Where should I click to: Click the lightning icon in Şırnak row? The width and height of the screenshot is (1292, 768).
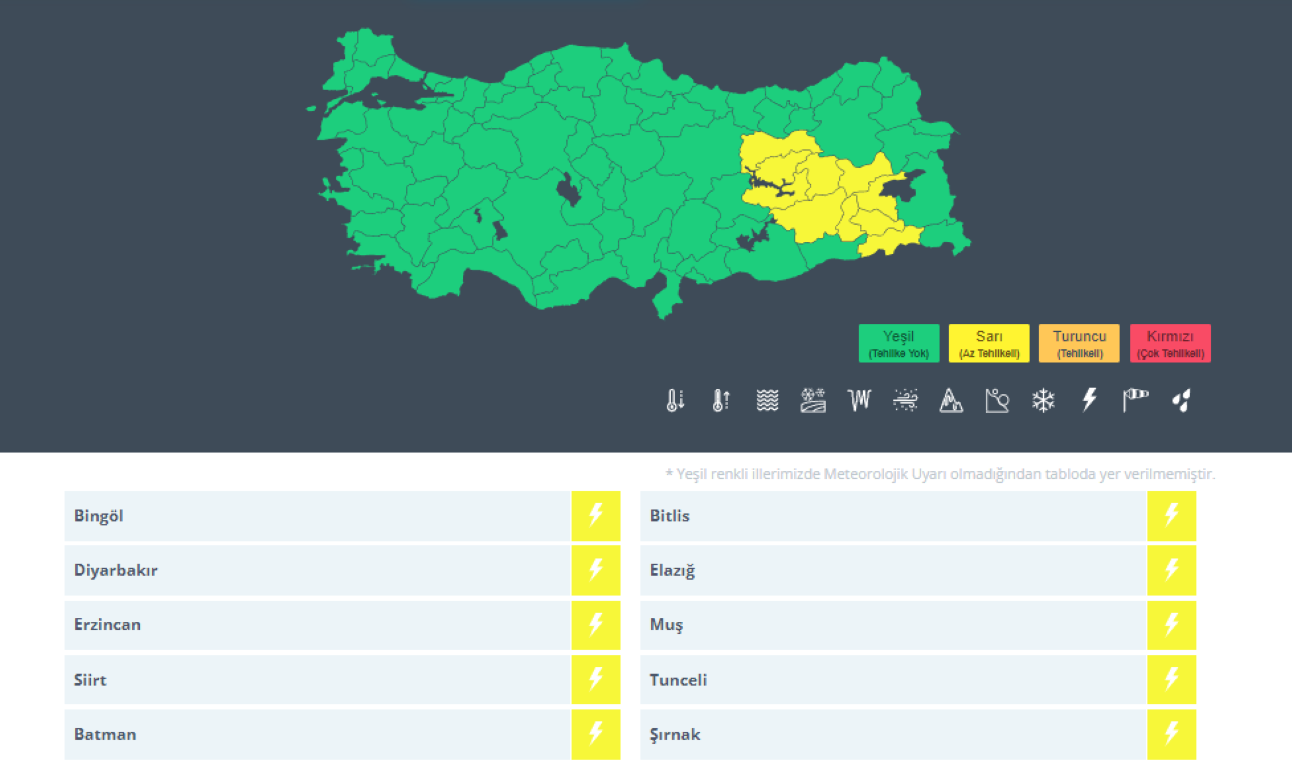coord(1172,734)
